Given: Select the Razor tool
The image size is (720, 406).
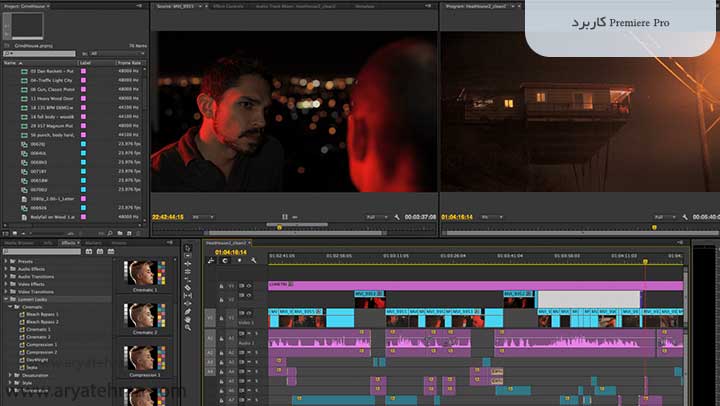Looking at the screenshot, I should coord(188,288).
